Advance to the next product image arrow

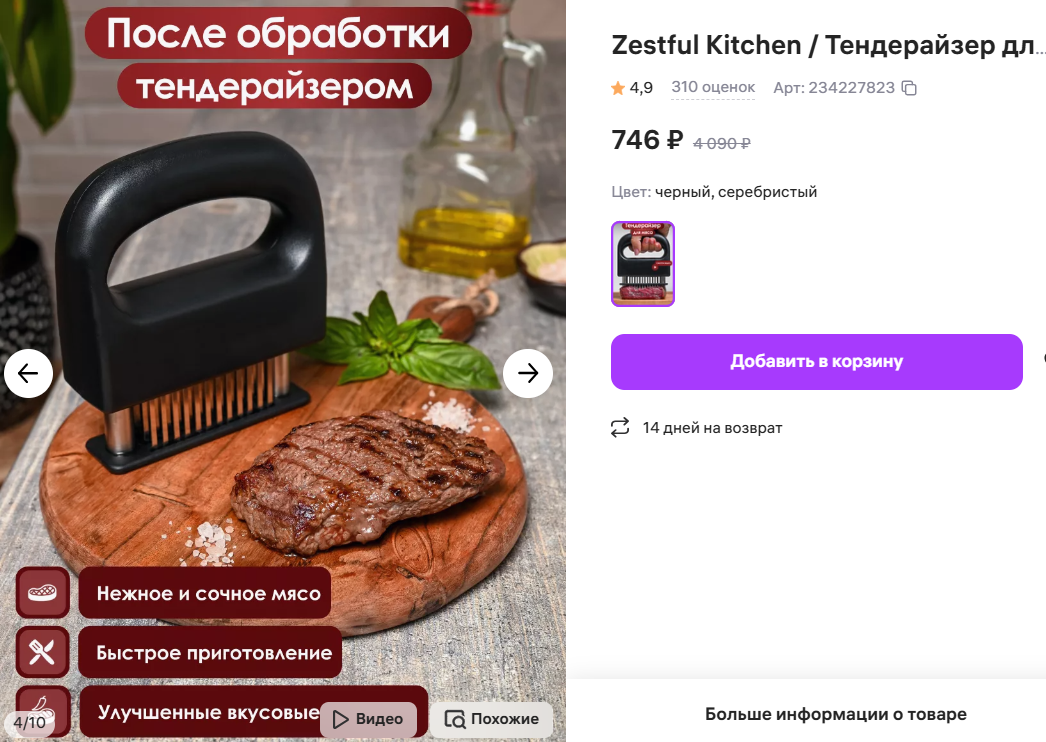(528, 373)
